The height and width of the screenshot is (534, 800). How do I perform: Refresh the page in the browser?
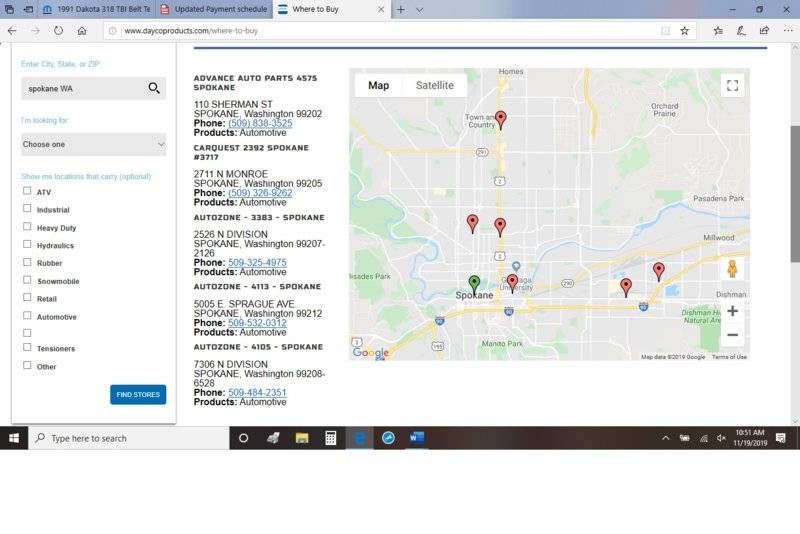[58, 31]
